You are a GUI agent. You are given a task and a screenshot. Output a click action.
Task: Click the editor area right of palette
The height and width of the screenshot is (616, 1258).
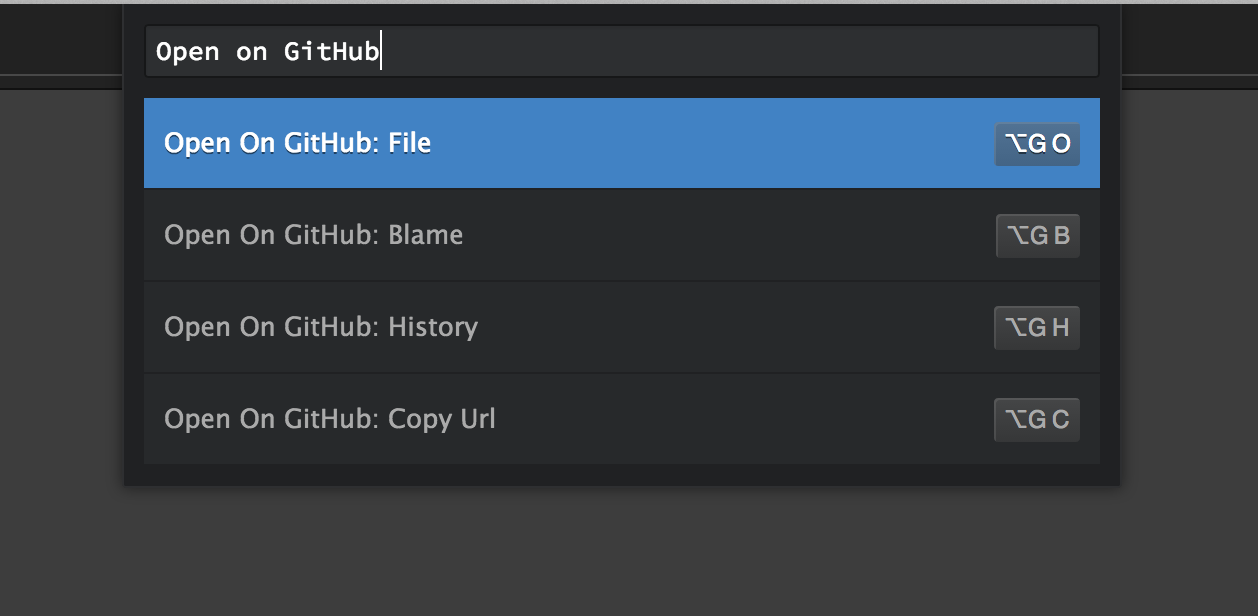(x=1190, y=300)
